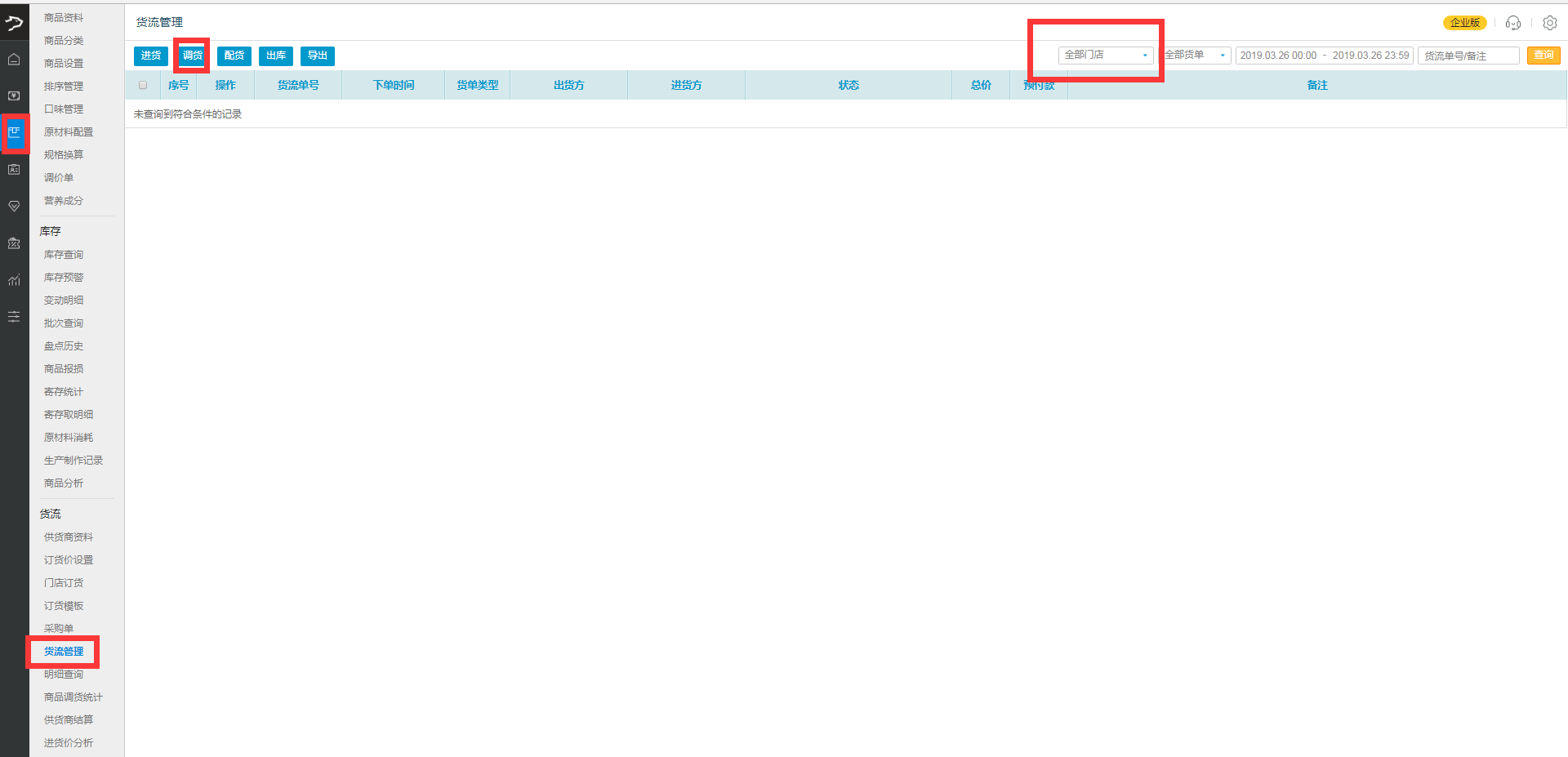Image resolution: width=1568 pixels, height=757 pixels.
Task: Click the diamond icon in sidebar
Action: [14, 207]
